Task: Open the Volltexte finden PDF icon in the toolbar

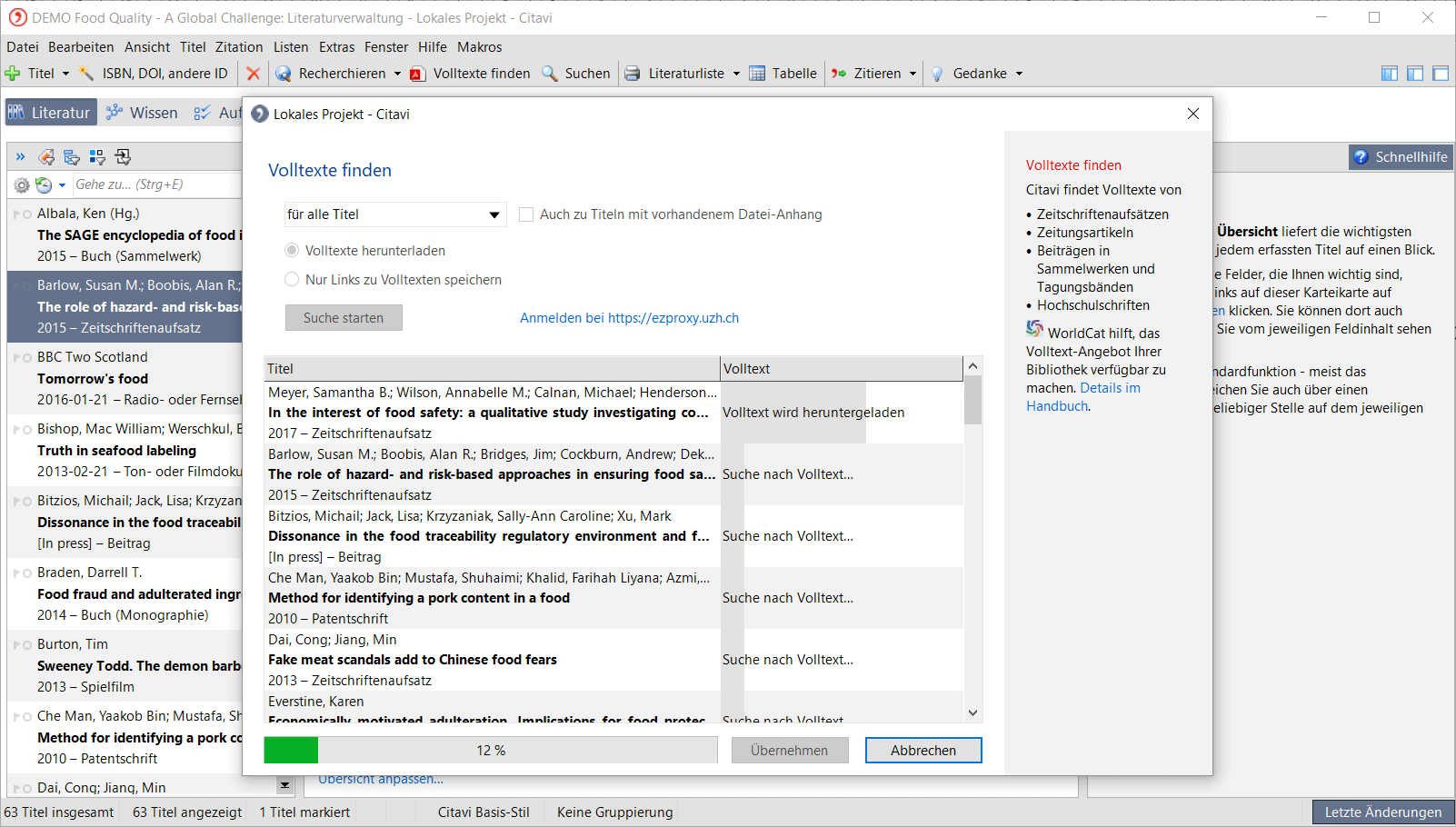Action: (418, 74)
